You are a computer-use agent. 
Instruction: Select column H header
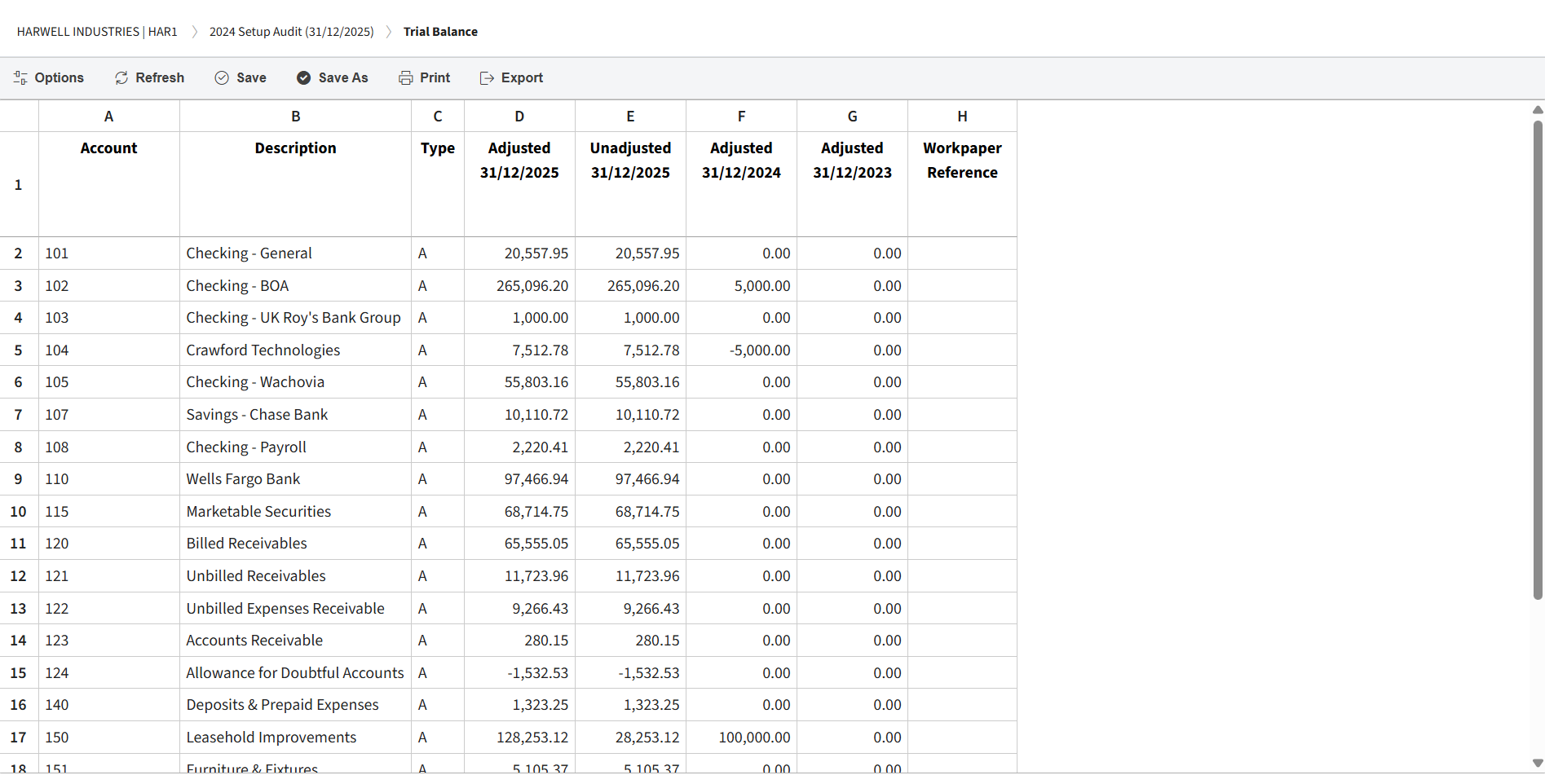pyautogui.click(x=962, y=117)
